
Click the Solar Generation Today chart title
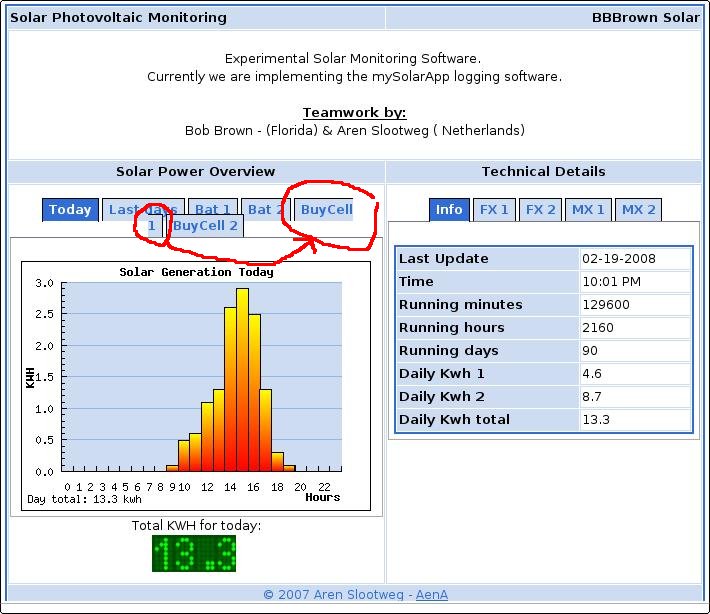[196, 272]
